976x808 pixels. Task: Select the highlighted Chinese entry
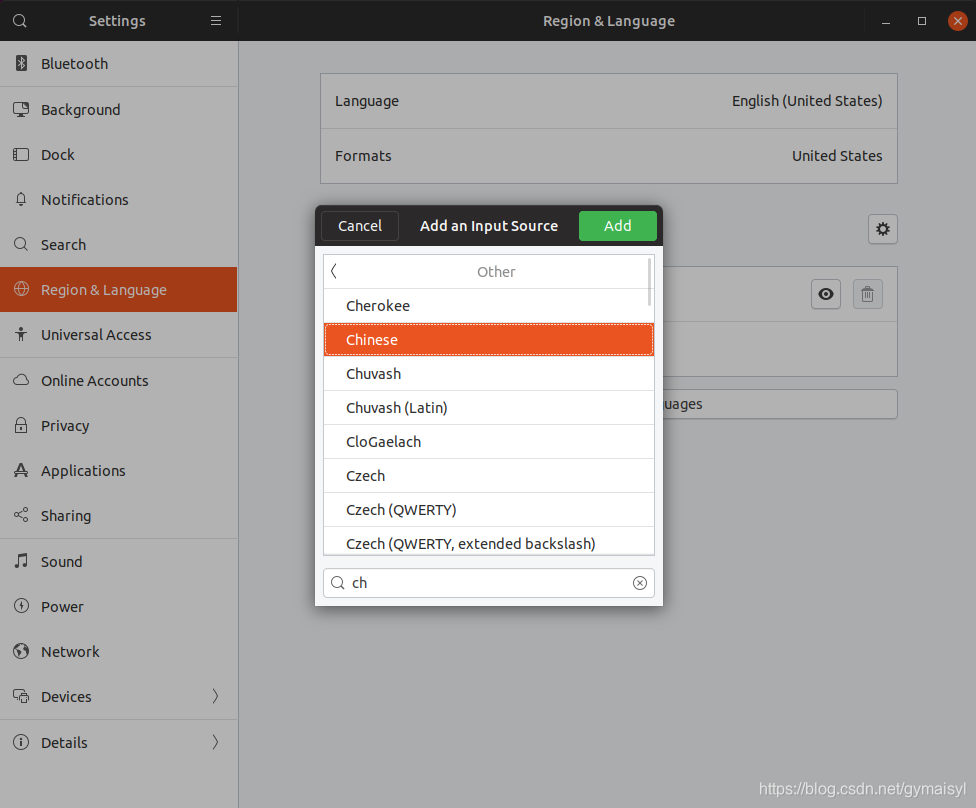coord(489,339)
